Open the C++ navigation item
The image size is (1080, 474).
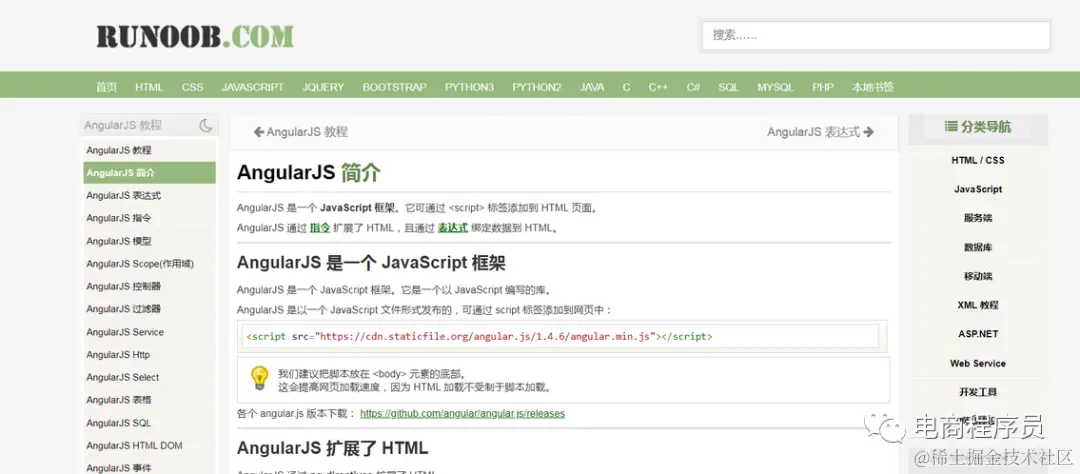658,87
